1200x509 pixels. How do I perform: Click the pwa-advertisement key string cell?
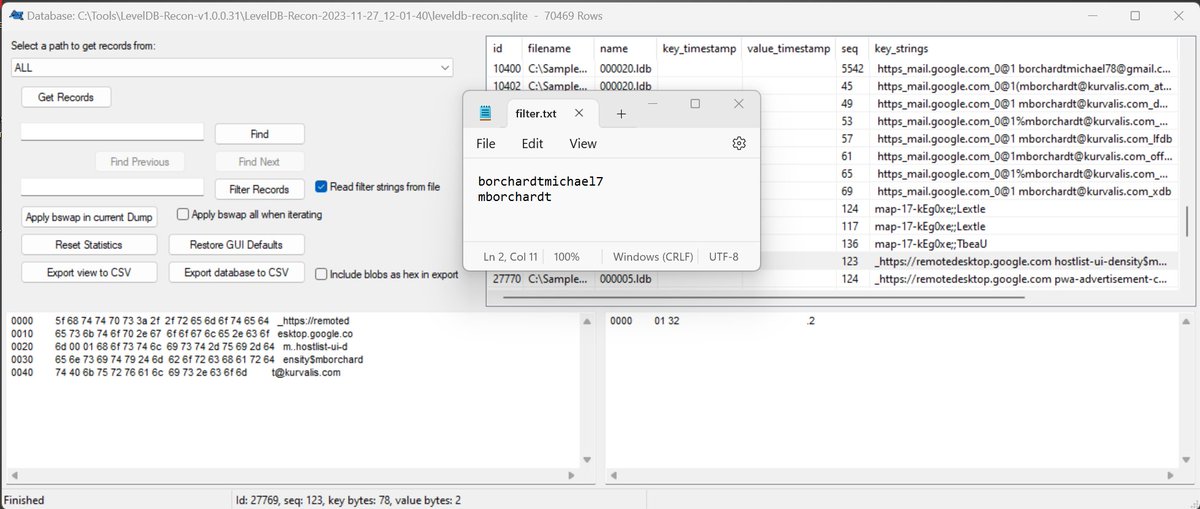[x=1024, y=279]
